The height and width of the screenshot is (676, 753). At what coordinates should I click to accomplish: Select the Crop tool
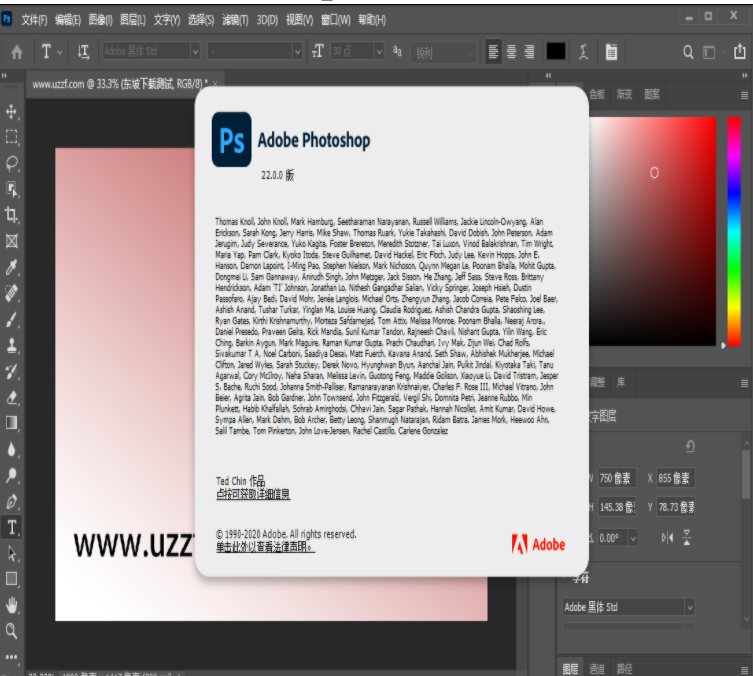12,215
